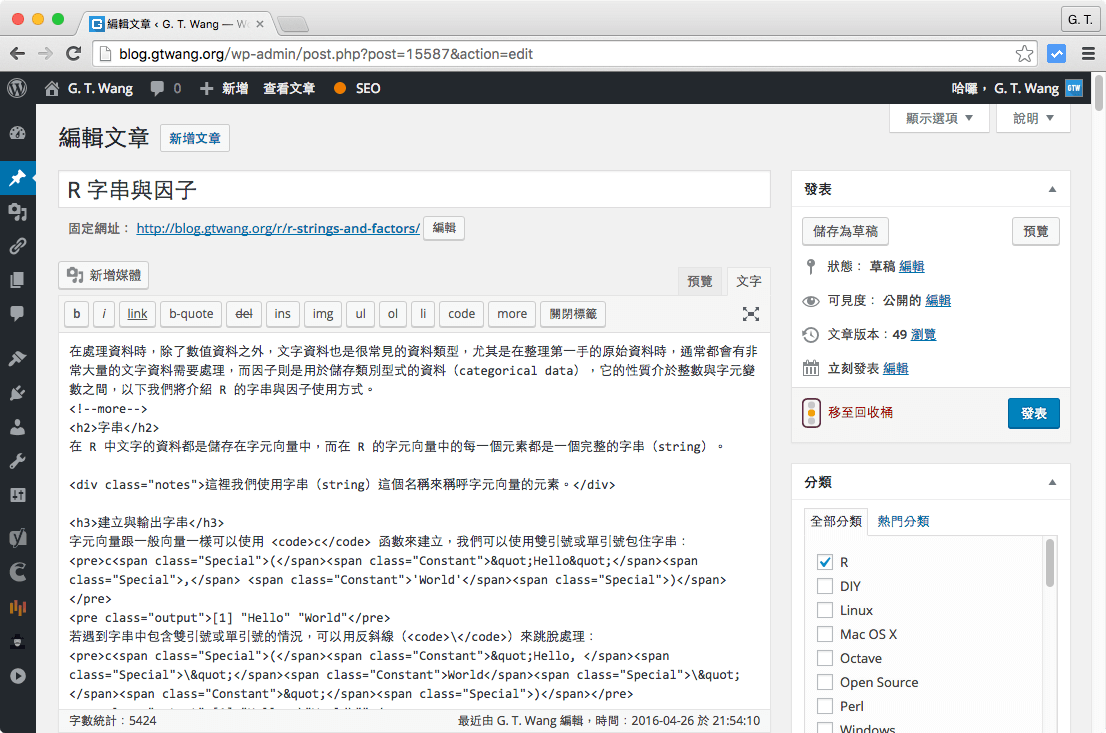Open the Media library icon in admin sidebar
Viewport: 1106px width, 733px height.
[17, 212]
